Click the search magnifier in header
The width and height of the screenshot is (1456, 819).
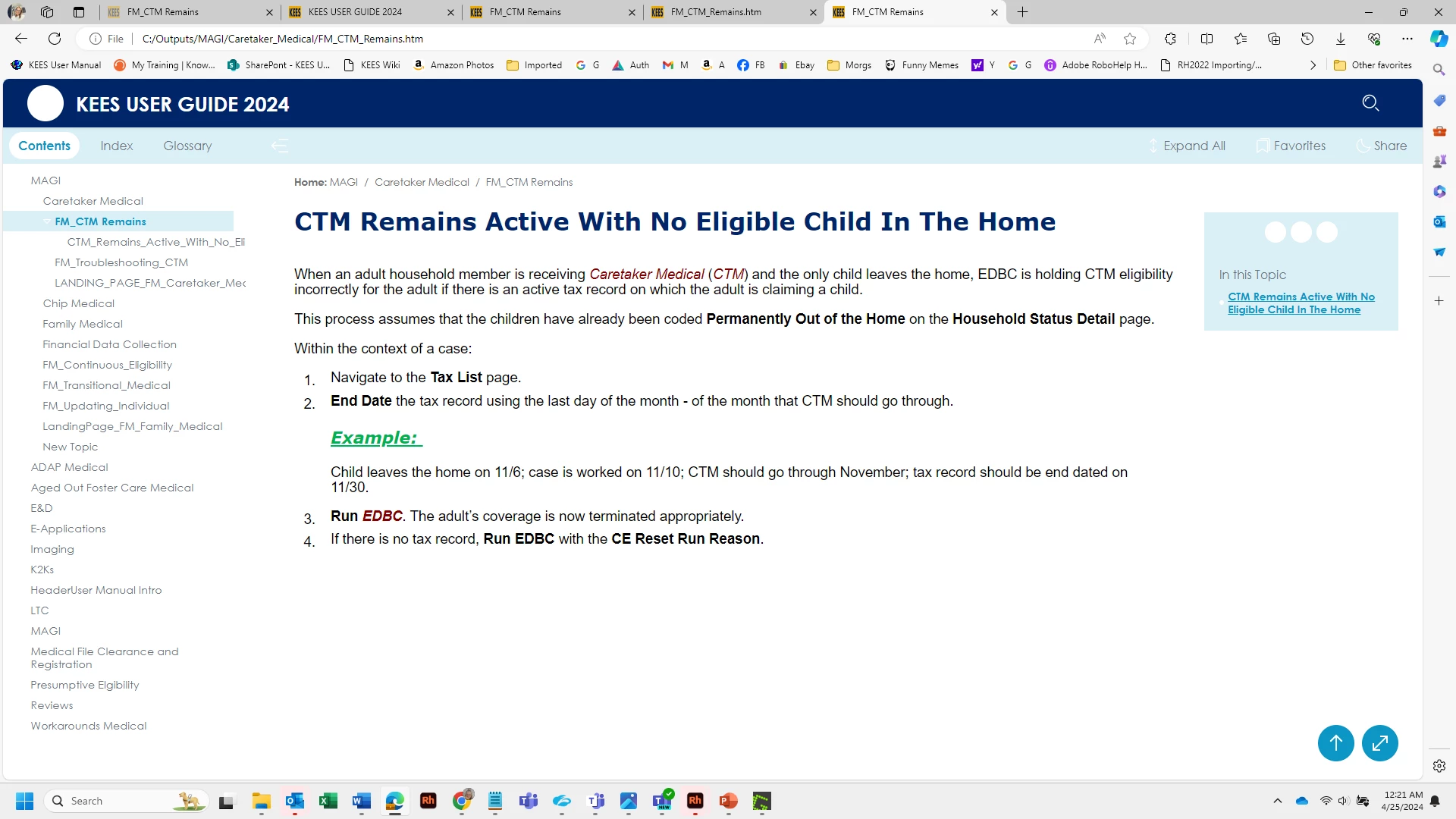click(1370, 103)
